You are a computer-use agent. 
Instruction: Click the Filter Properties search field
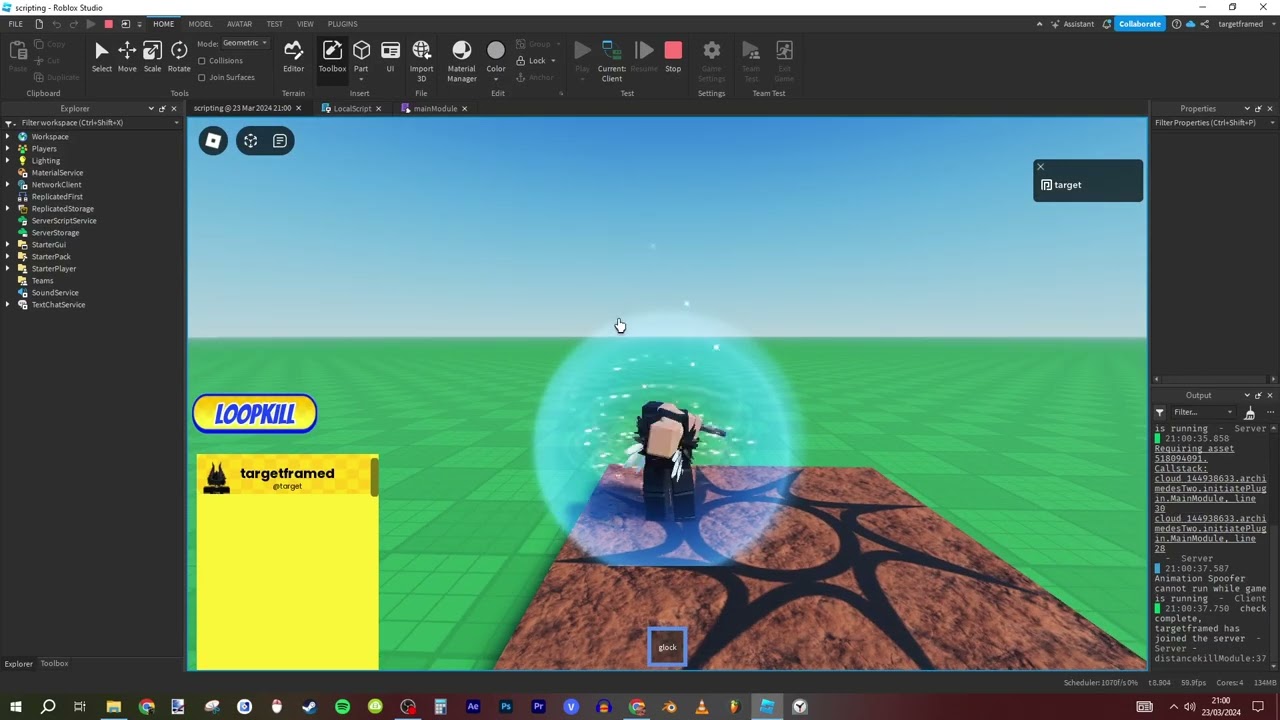pyautogui.click(x=1214, y=123)
